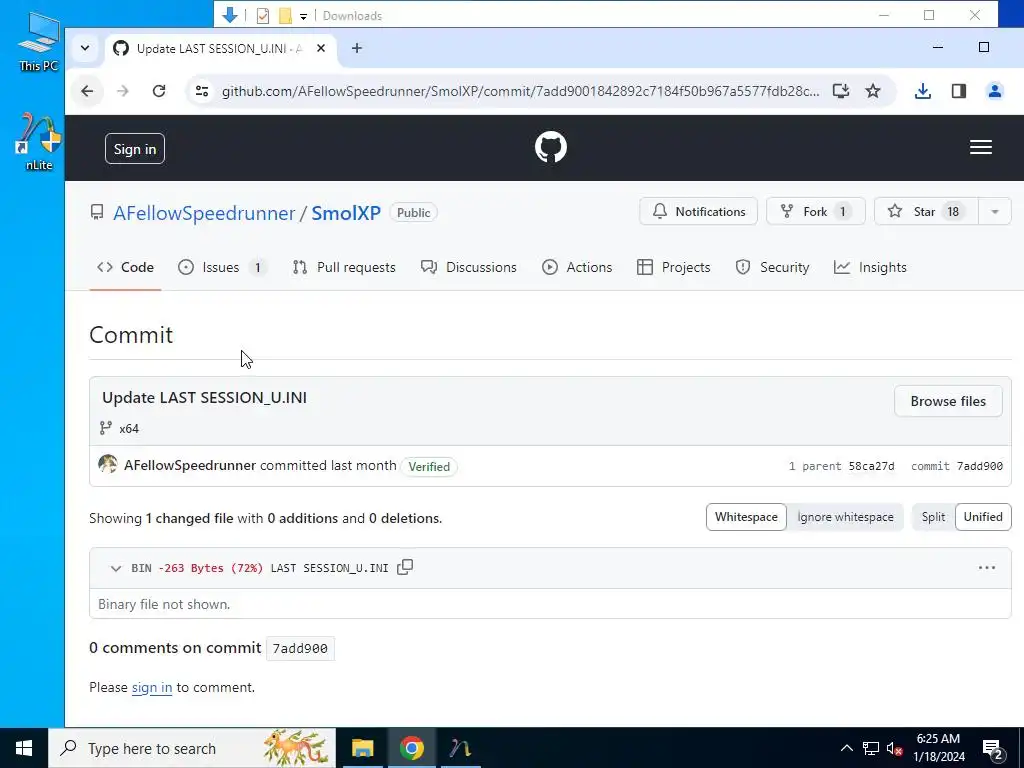Click the Browse files button
The image size is (1024, 768).
(948, 401)
